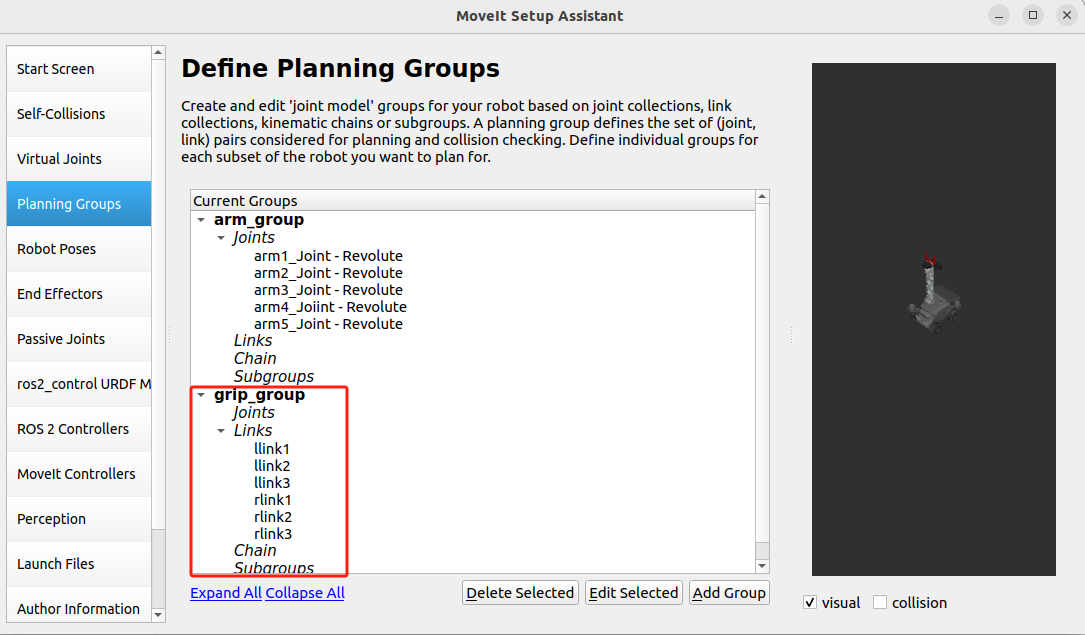Screen dimensions: 1085x635
Task: Open End Effectors section
Action: click(79, 294)
